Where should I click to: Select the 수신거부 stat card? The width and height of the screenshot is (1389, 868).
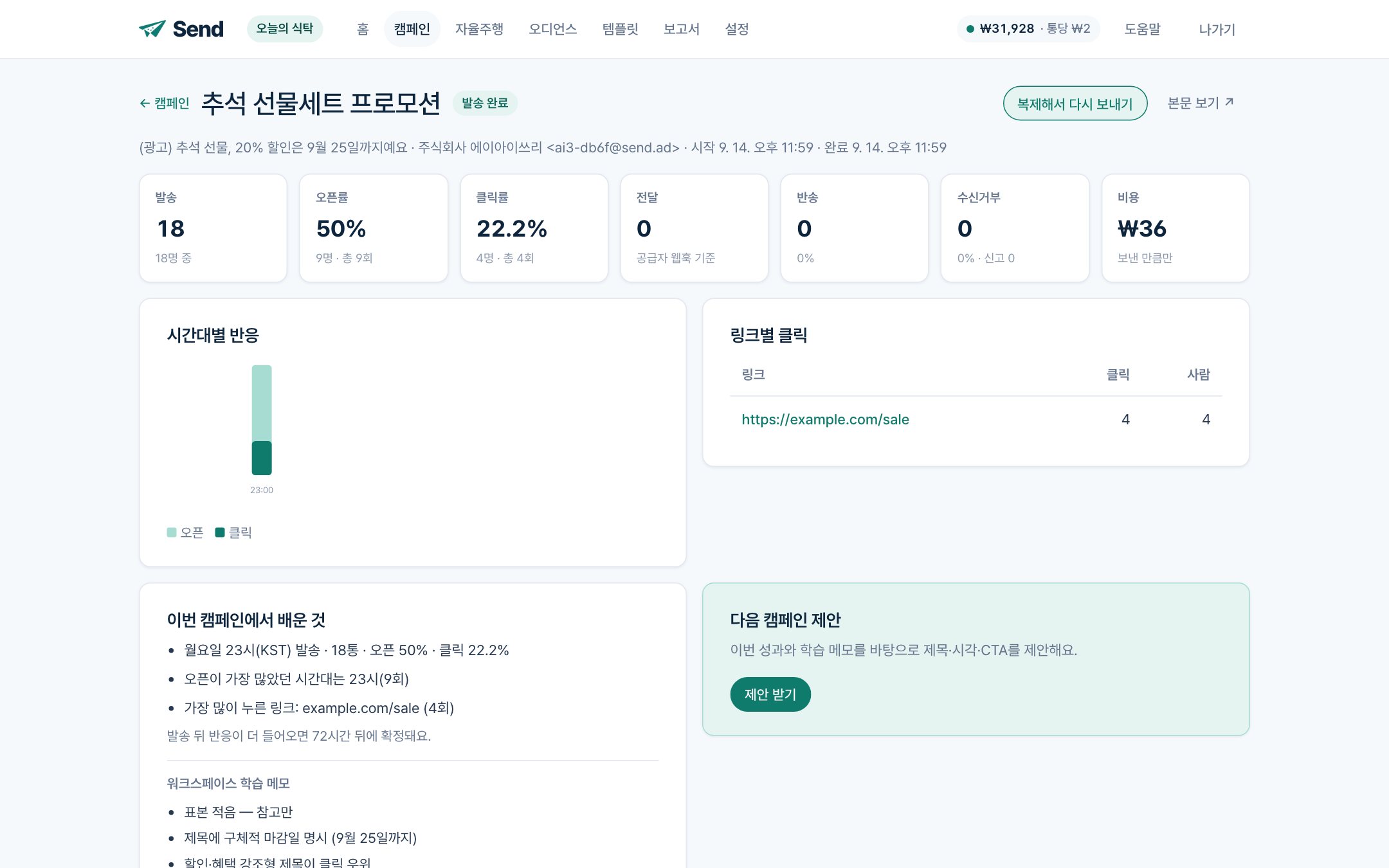pos(1015,228)
